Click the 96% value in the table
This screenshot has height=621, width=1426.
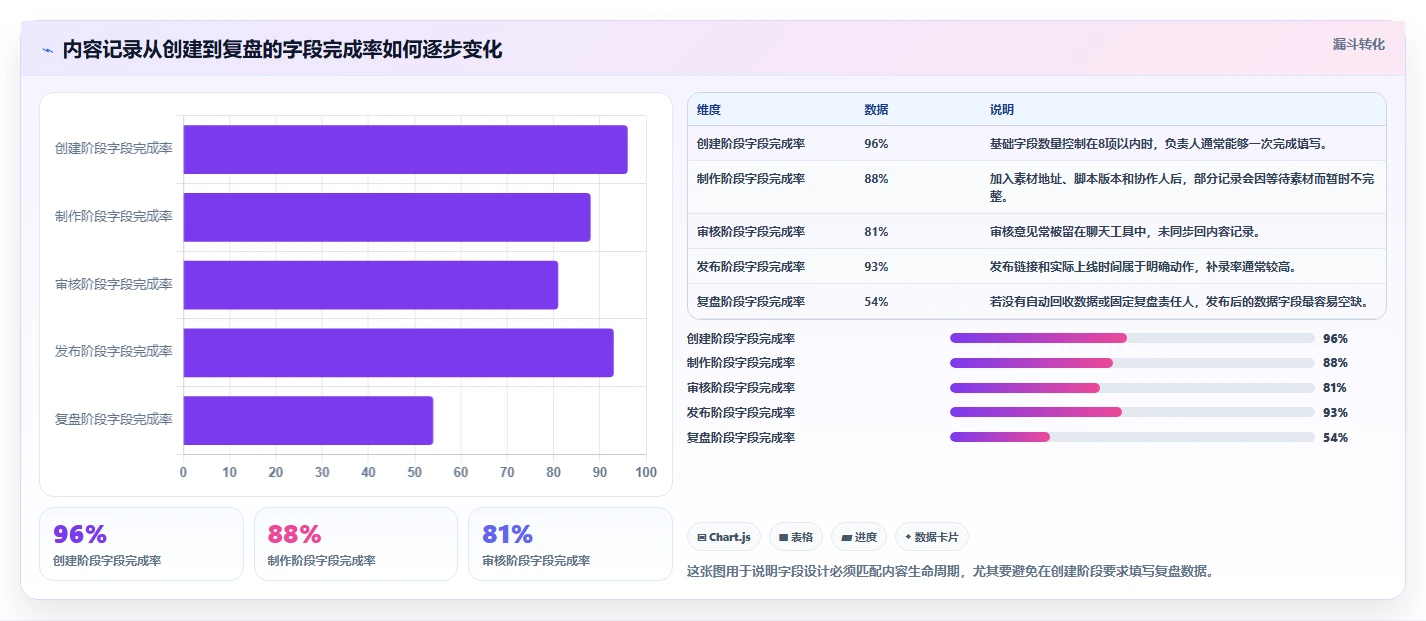coord(876,143)
